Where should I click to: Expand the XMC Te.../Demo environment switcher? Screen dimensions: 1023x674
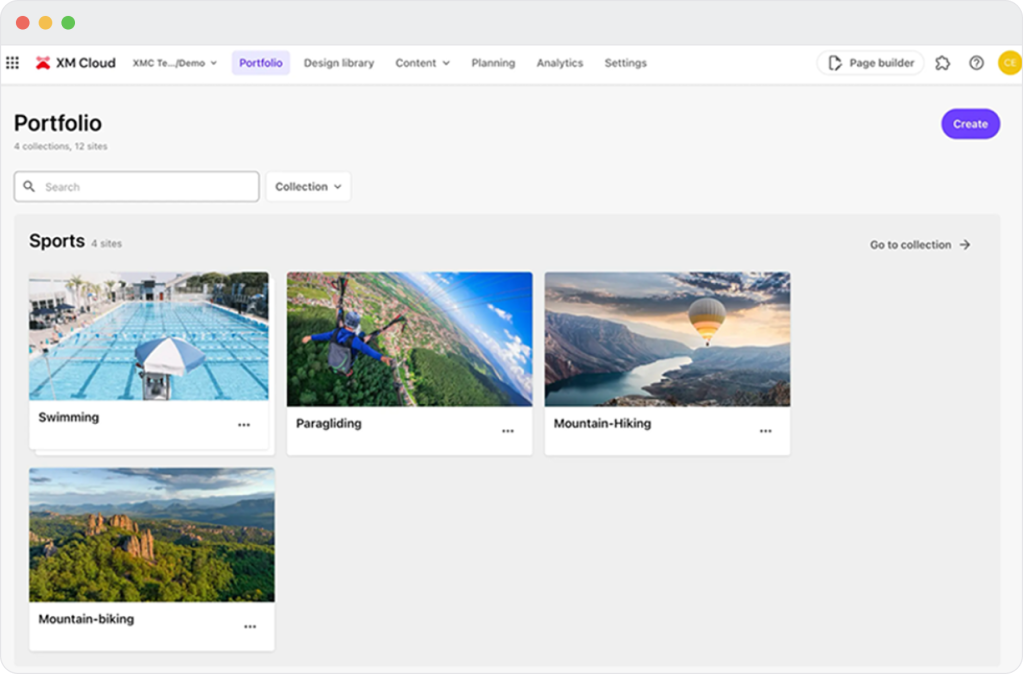click(175, 63)
